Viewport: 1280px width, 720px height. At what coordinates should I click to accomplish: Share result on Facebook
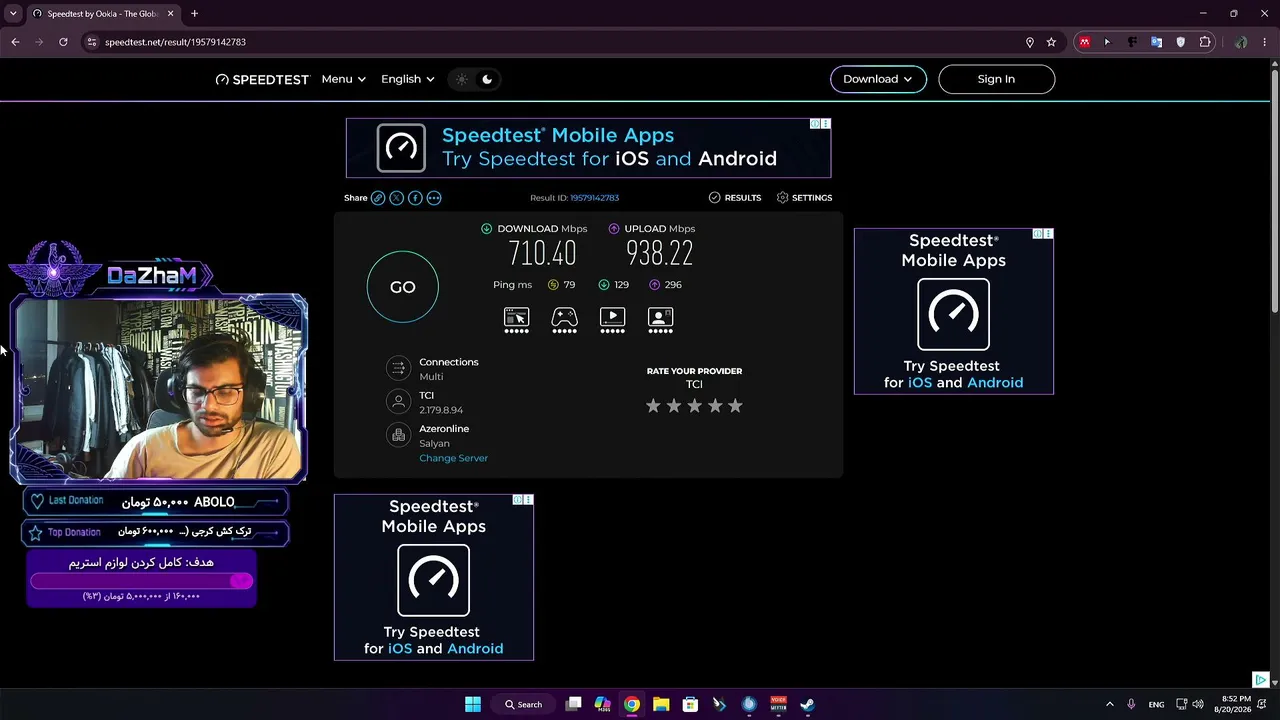[x=415, y=198]
